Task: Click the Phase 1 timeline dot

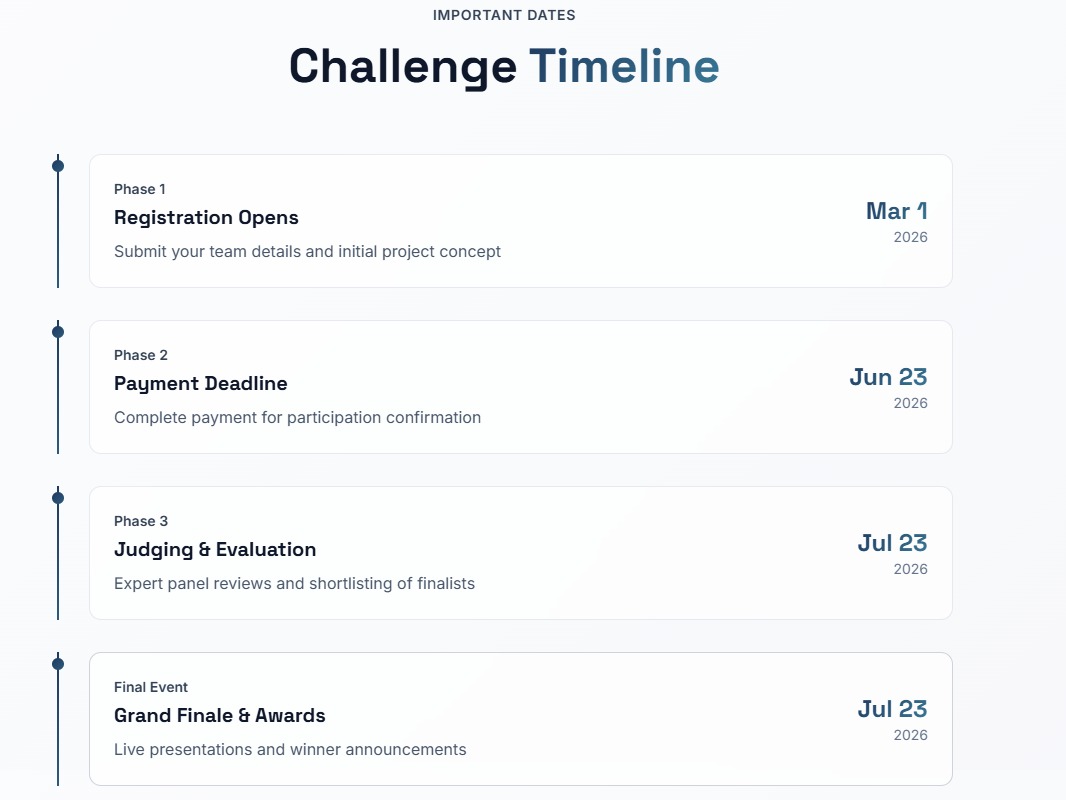Action: 58,166
